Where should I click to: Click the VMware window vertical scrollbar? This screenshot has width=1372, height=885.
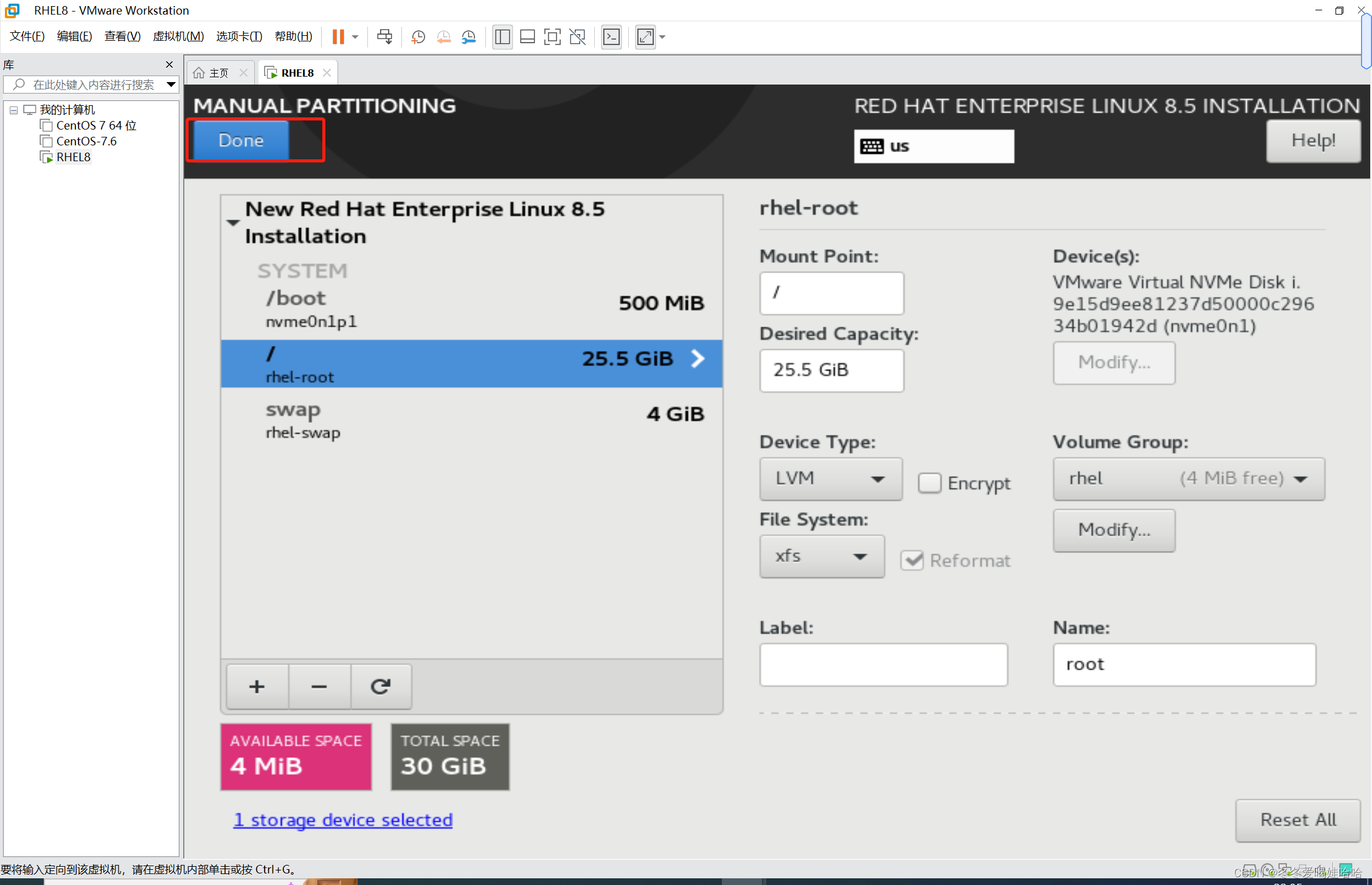[1366, 41]
